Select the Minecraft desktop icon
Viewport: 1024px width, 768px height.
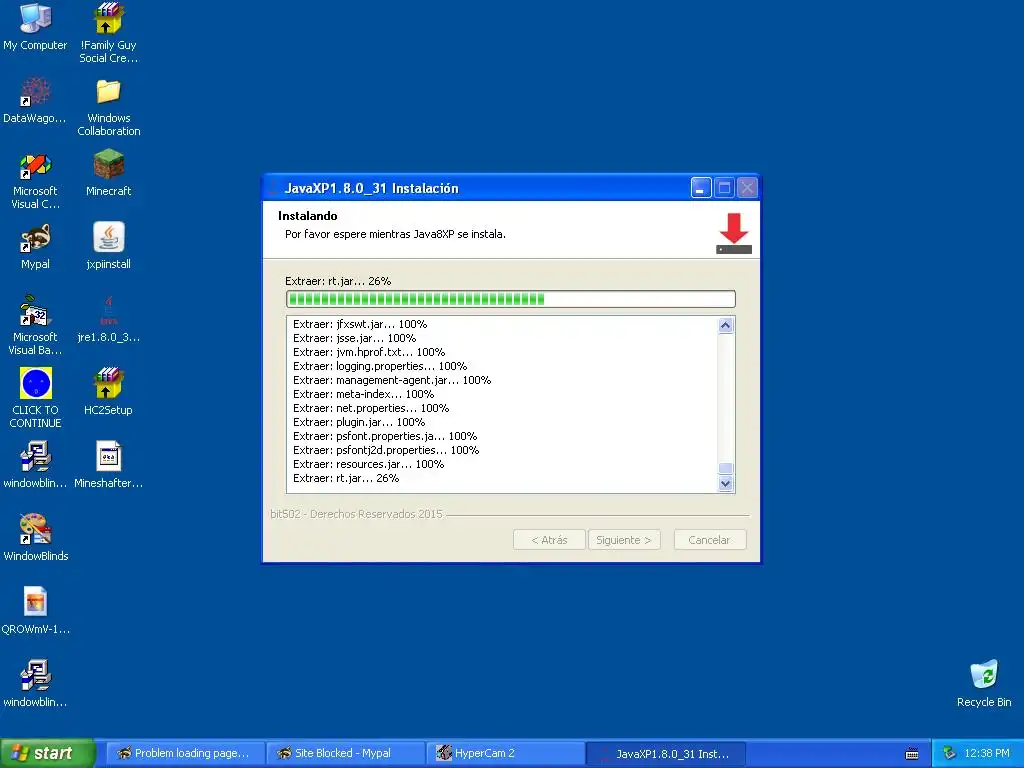[108, 164]
